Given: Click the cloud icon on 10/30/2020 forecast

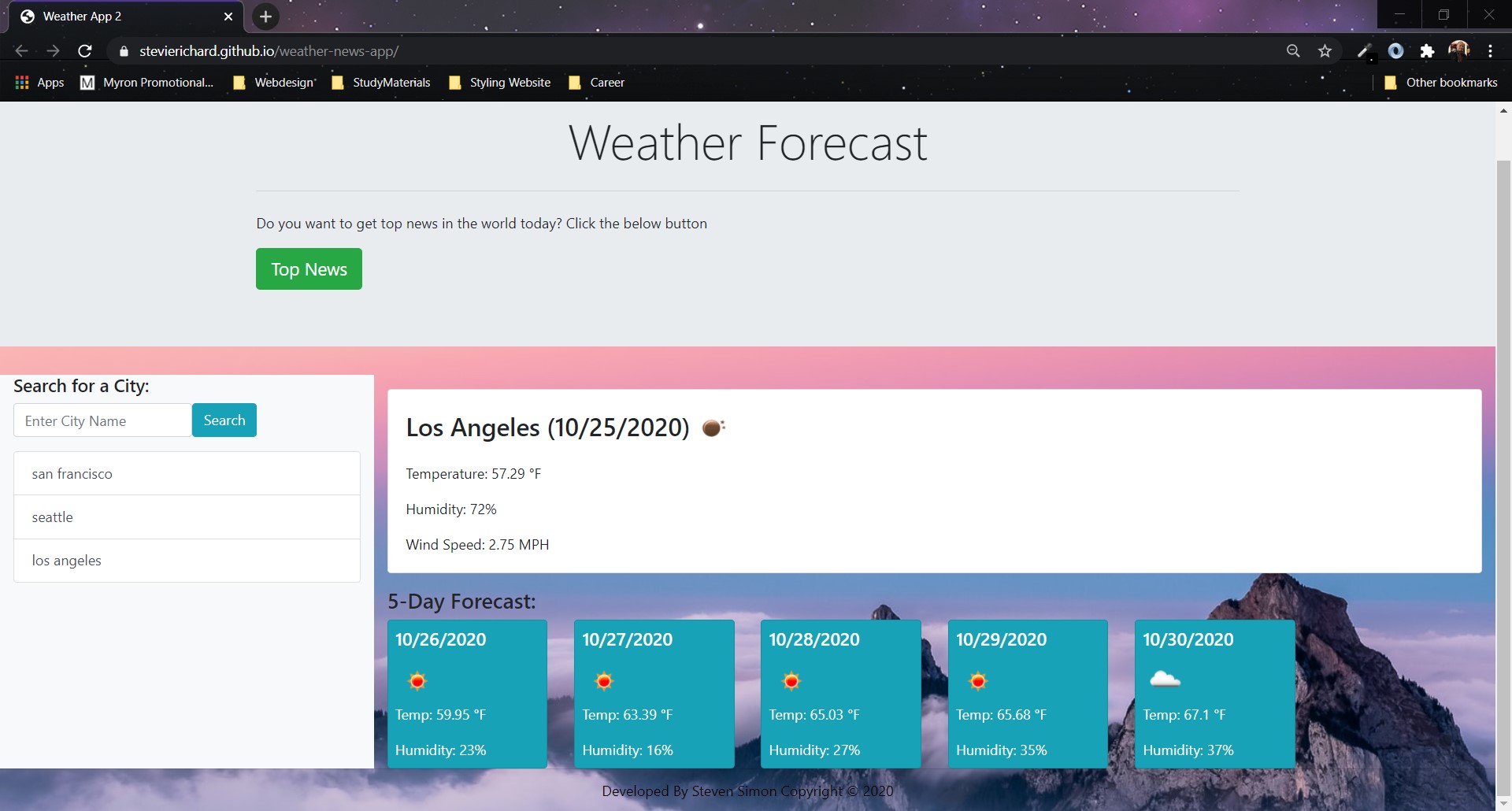Looking at the screenshot, I should pyautogui.click(x=1165, y=679).
